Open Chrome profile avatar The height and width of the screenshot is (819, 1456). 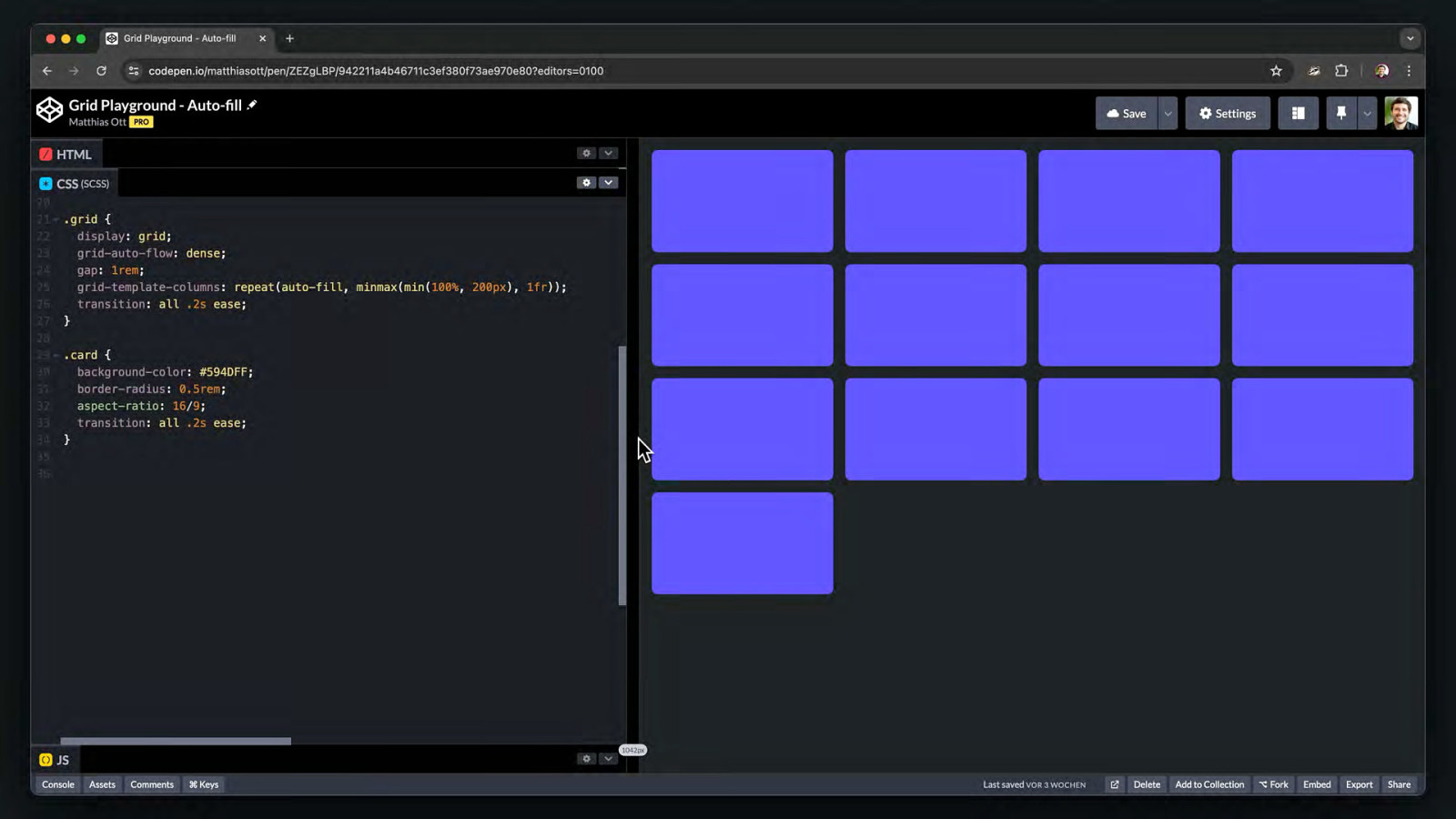click(1381, 71)
